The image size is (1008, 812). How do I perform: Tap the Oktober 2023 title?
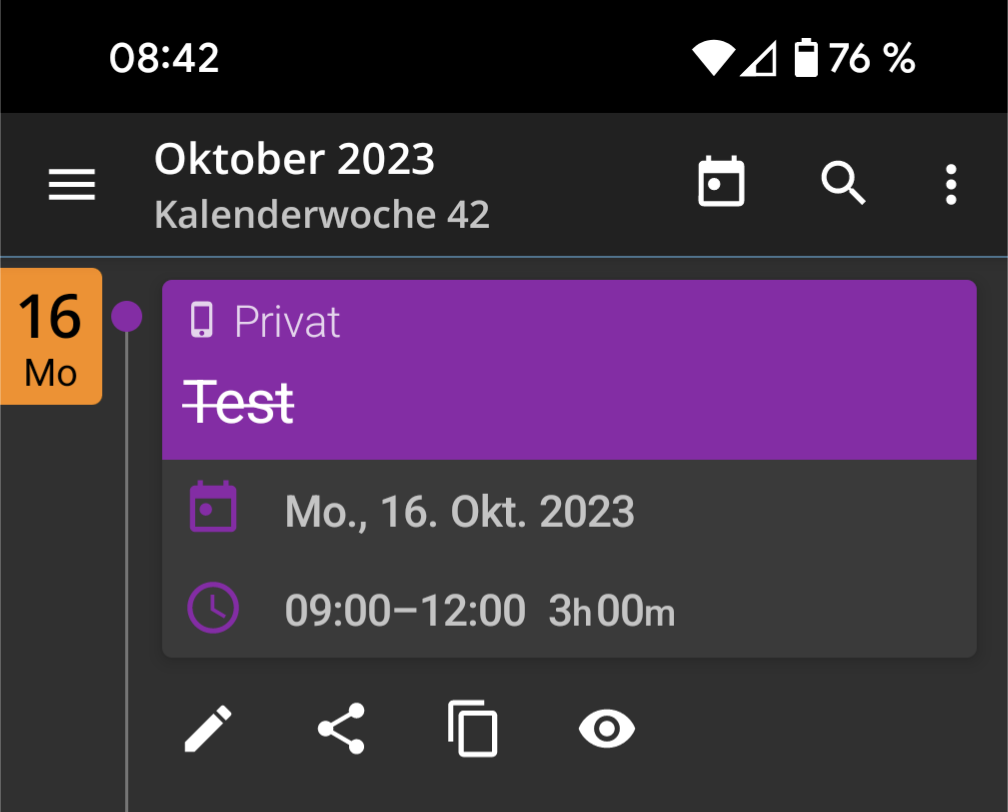tap(294, 160)
